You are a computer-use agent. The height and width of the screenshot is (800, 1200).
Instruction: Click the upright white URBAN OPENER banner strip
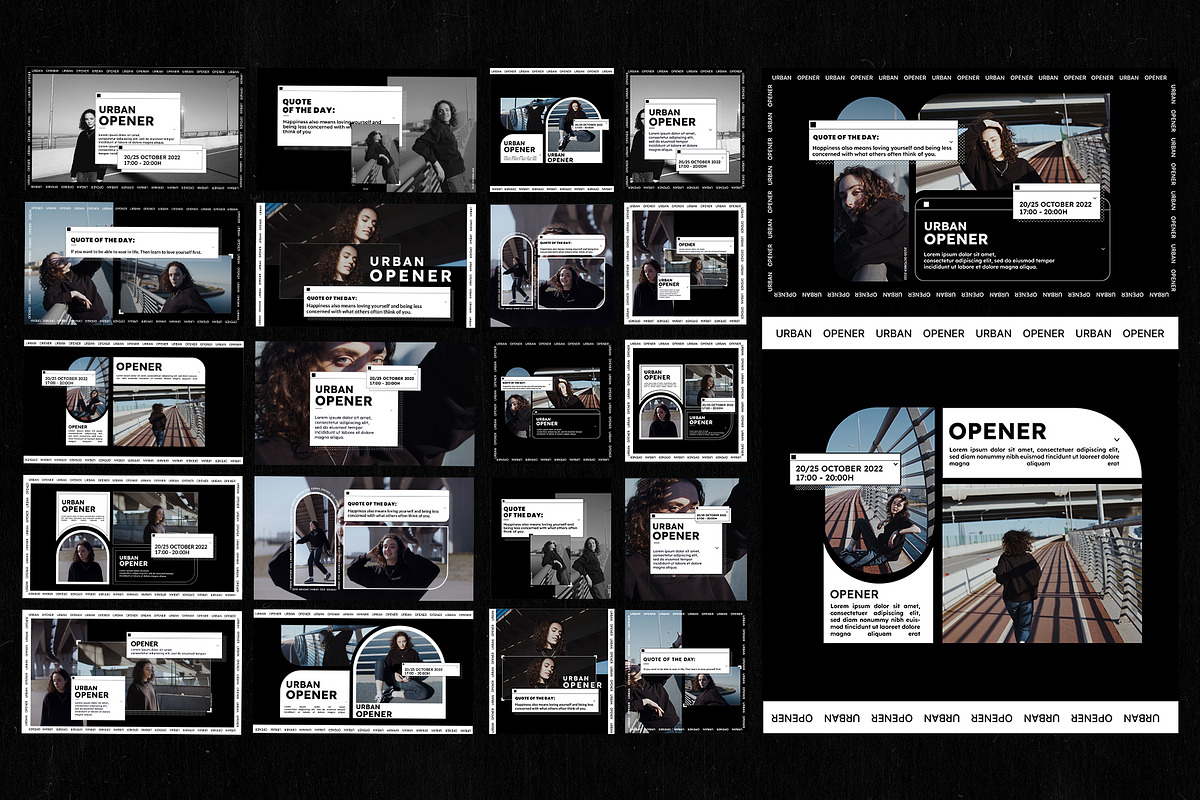pyautogui.click(x=970, y=333)
